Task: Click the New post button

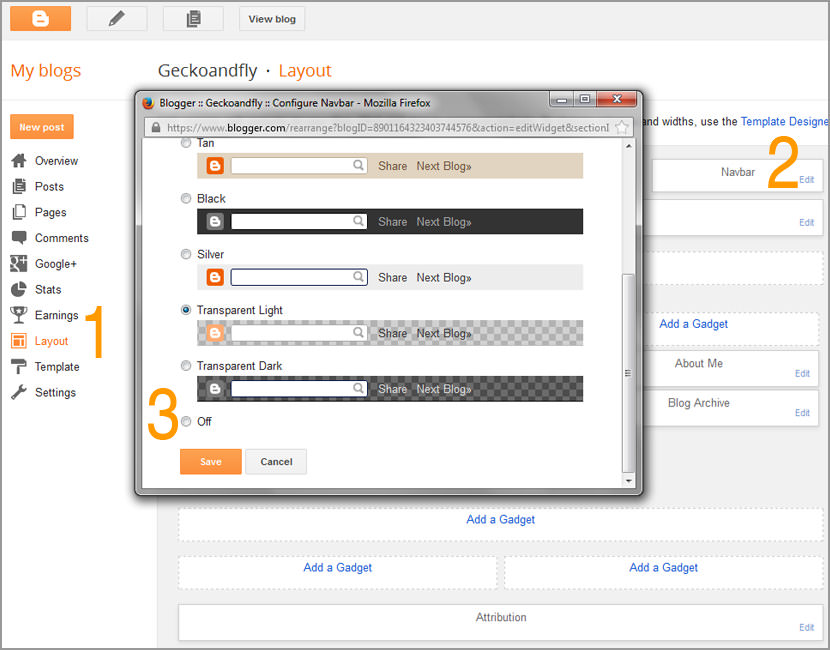Action: point(42,127)
